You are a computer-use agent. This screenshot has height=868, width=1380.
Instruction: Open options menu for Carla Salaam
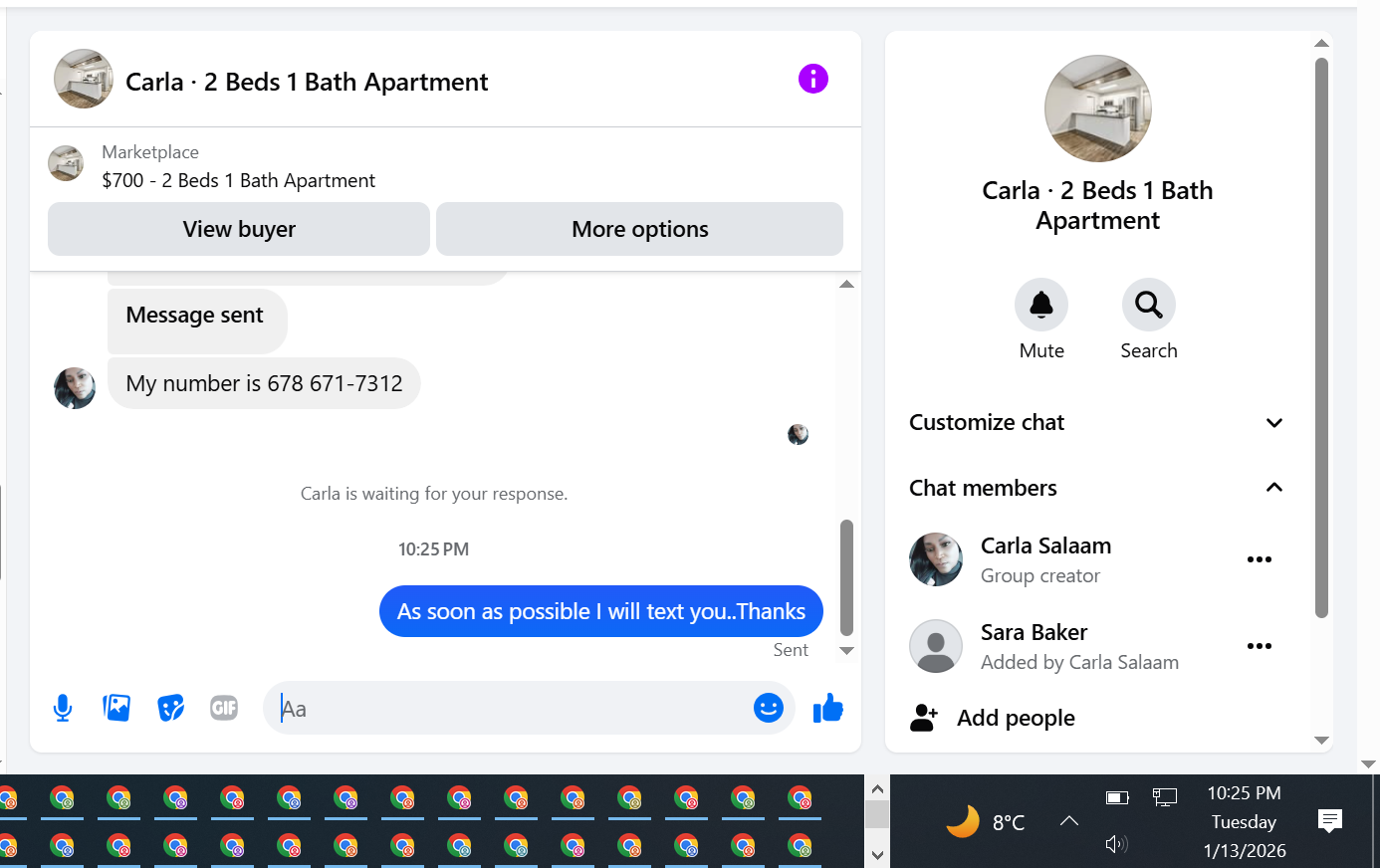[x=1260, y=559]
